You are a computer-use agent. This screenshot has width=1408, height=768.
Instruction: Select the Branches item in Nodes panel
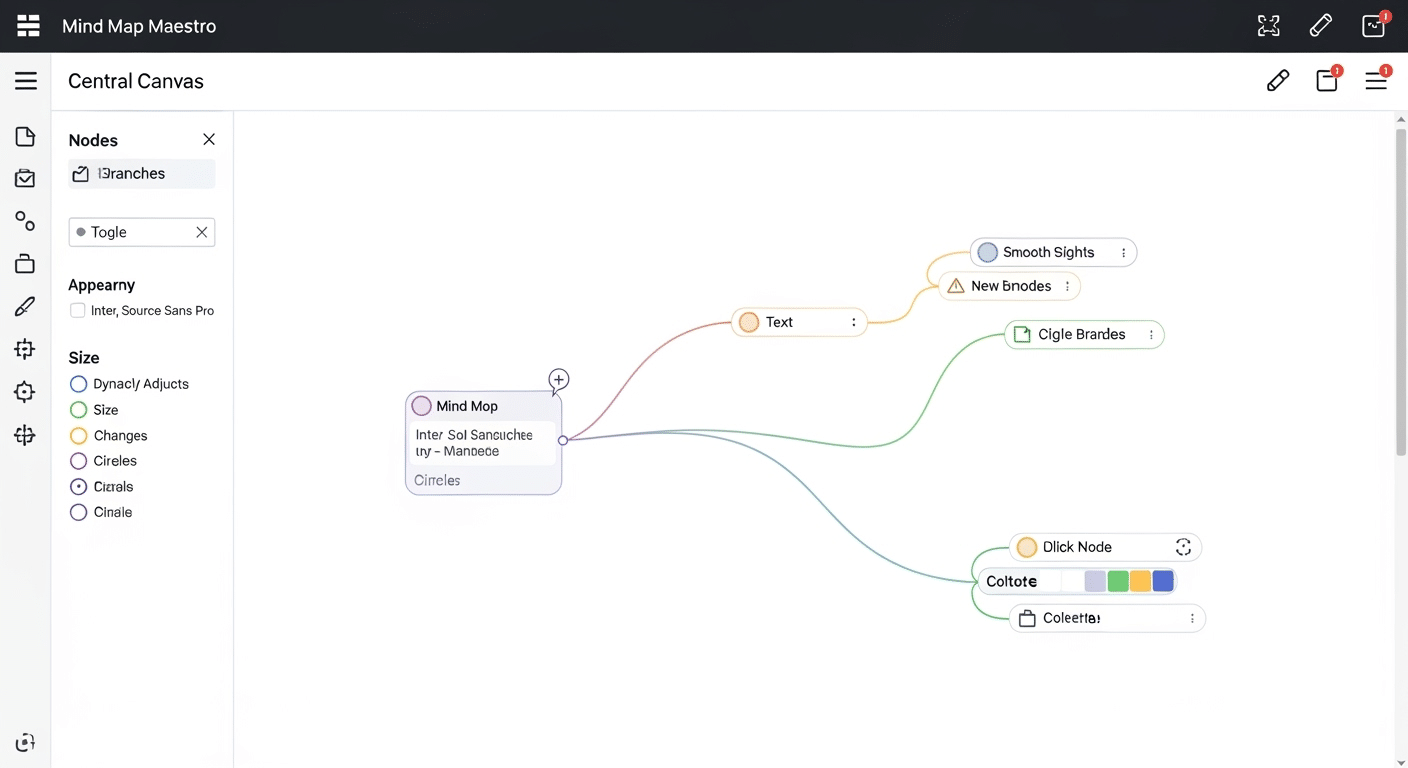pyautogui.click(x=141, y=174)
